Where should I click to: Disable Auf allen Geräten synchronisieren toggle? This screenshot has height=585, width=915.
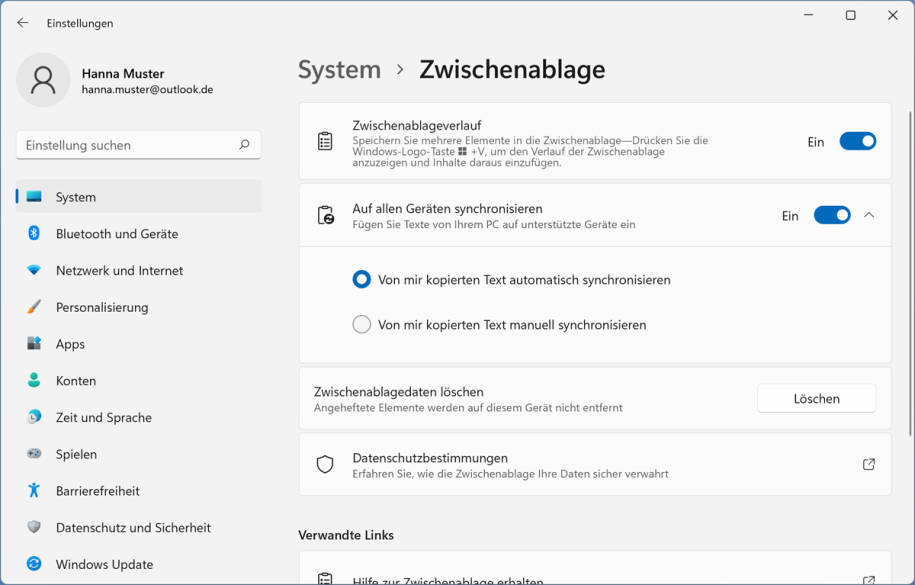(831, 215)
